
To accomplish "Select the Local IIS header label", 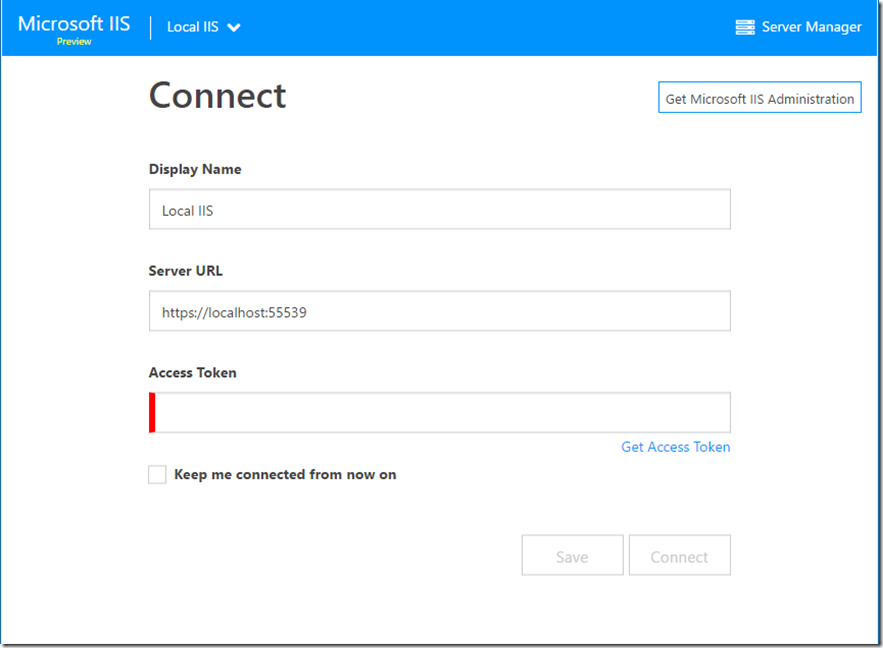I will (193, 27).
